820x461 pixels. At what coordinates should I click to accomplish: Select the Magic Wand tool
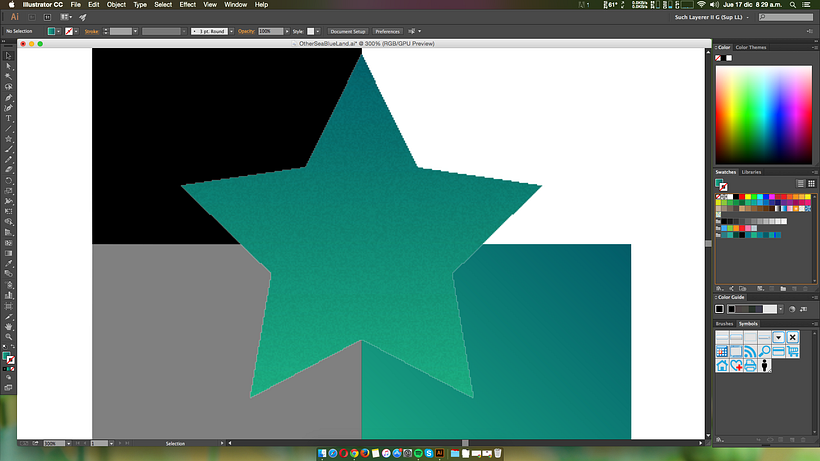8,77
